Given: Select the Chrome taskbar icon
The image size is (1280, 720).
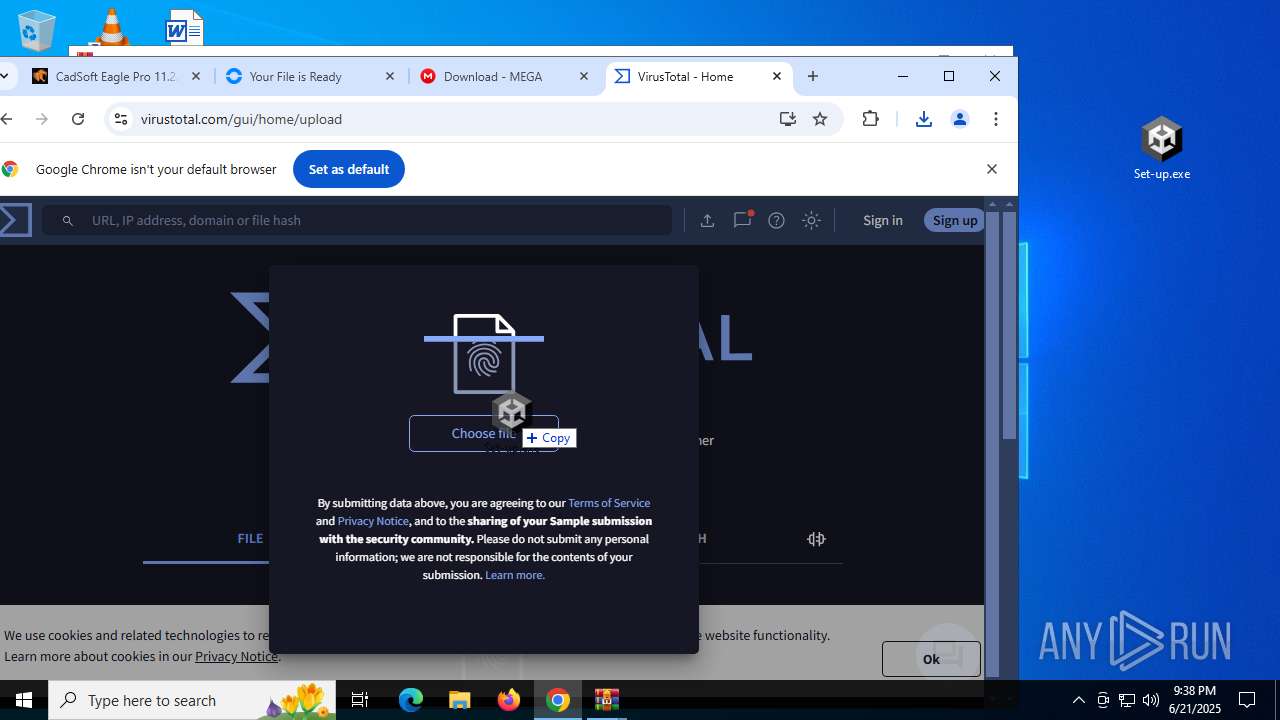Looking at the screenshot, I should click(x=558, y=700).
